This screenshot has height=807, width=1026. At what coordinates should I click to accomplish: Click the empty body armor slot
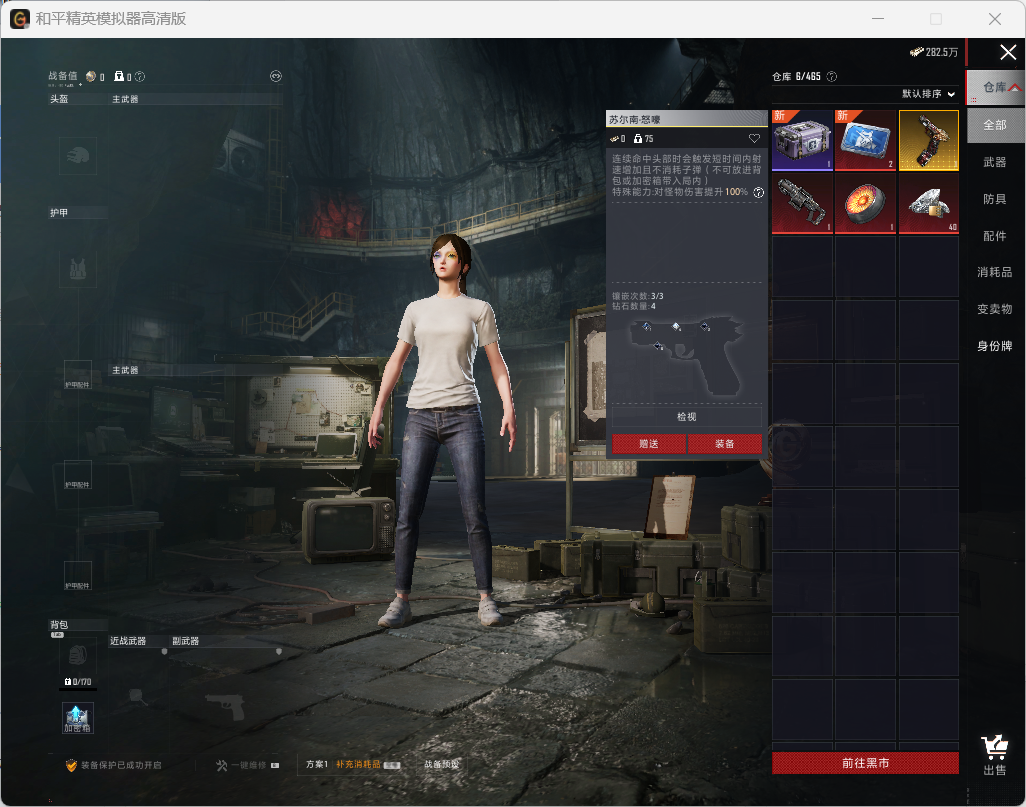point(78,268)
